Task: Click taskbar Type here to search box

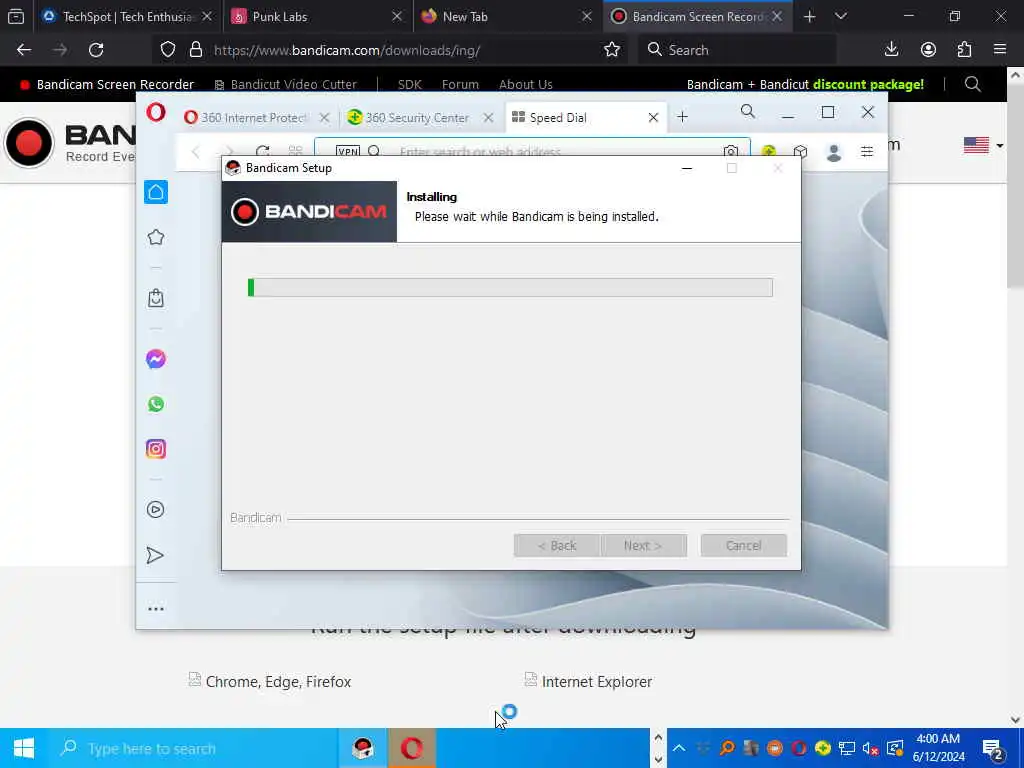Action: [193, 748]
